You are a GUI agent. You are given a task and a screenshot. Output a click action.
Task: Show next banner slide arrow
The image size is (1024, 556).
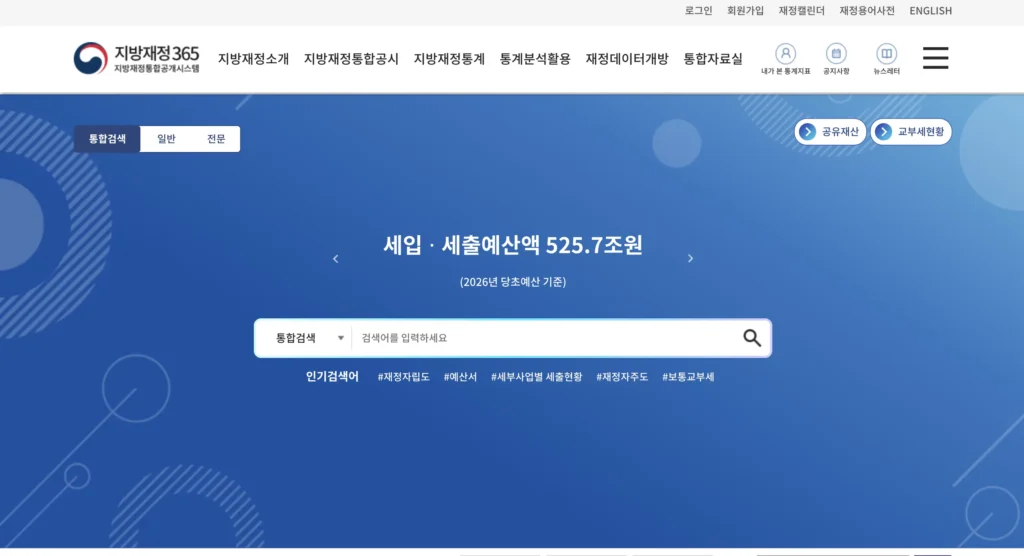click(690, 259)
